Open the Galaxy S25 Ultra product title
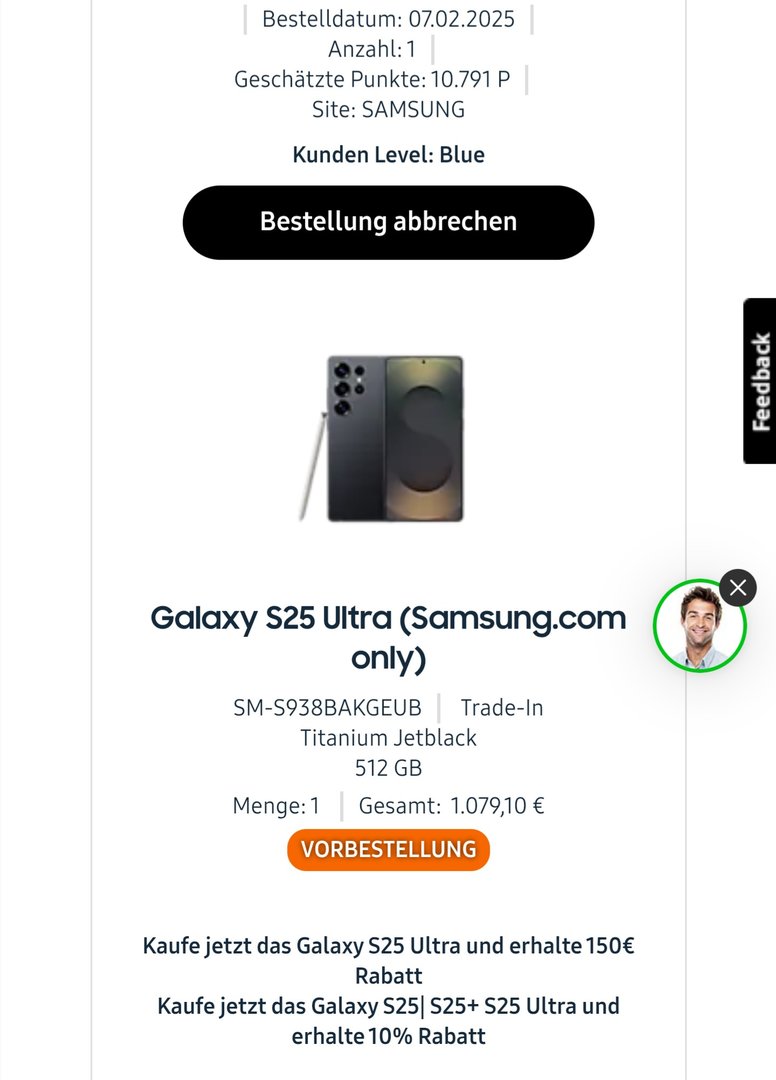Viewport: 776px width, 1080px height. (388, 637)
